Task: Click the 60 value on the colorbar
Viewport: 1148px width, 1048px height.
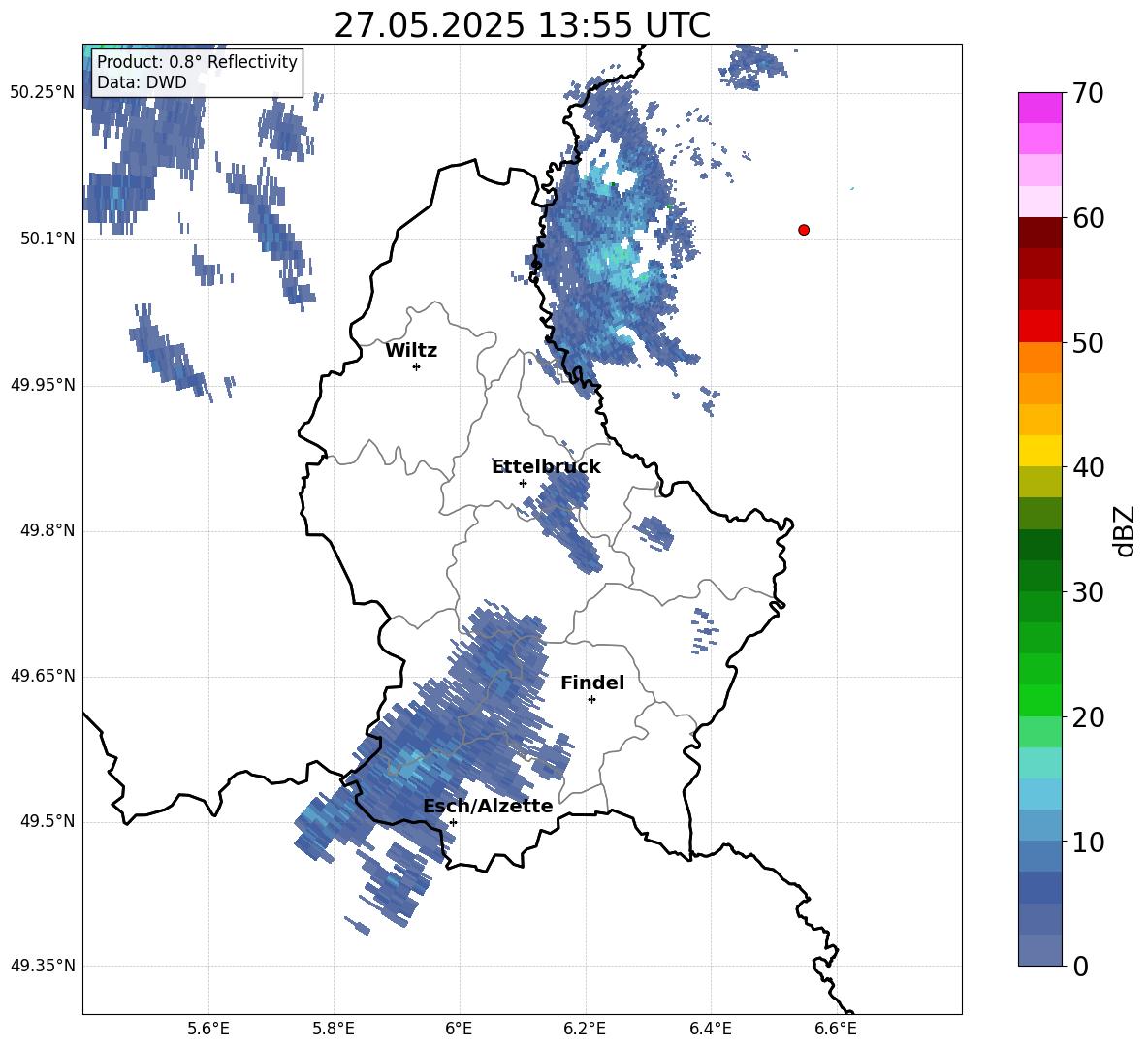Action: (x=1088, y=217)
